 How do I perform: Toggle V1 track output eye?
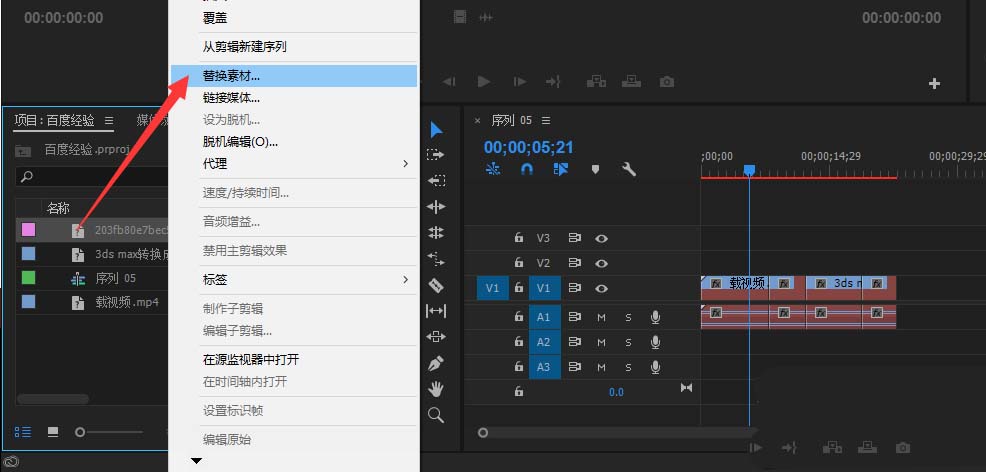pyautogui.click(x=602, y=288)
